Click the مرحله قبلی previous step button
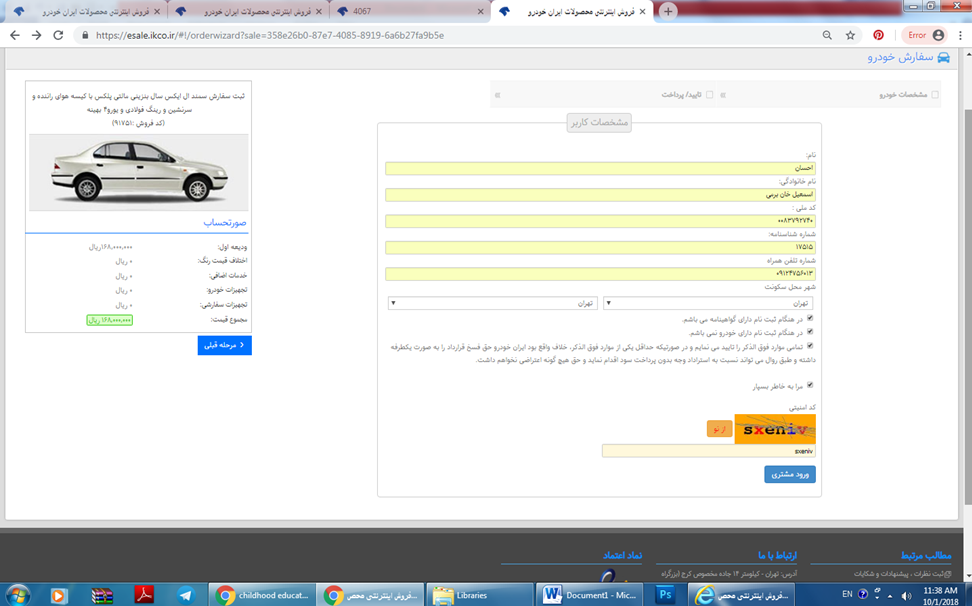The image size is (972, 606). [x=224, y=344]
